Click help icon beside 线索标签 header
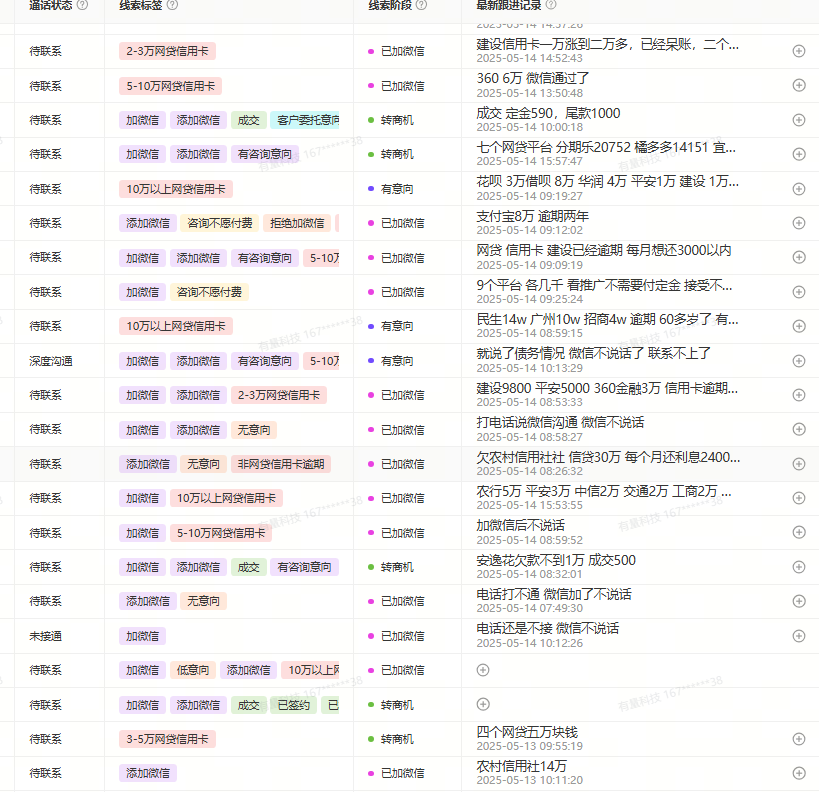This screenshot has height=792, width=819. 172,5
